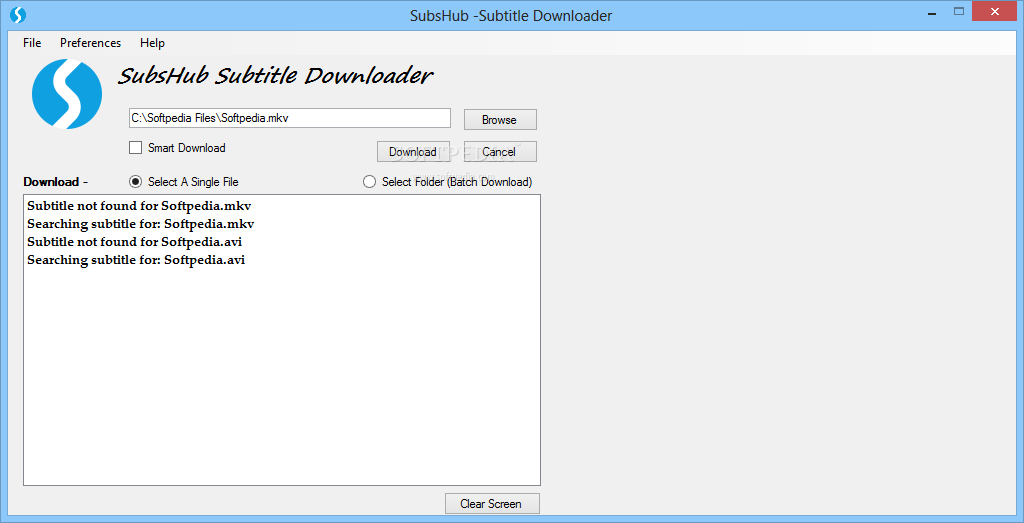1024x523 pixels.
Task: Click the file path input field
Action: click(x=290, y=118)
